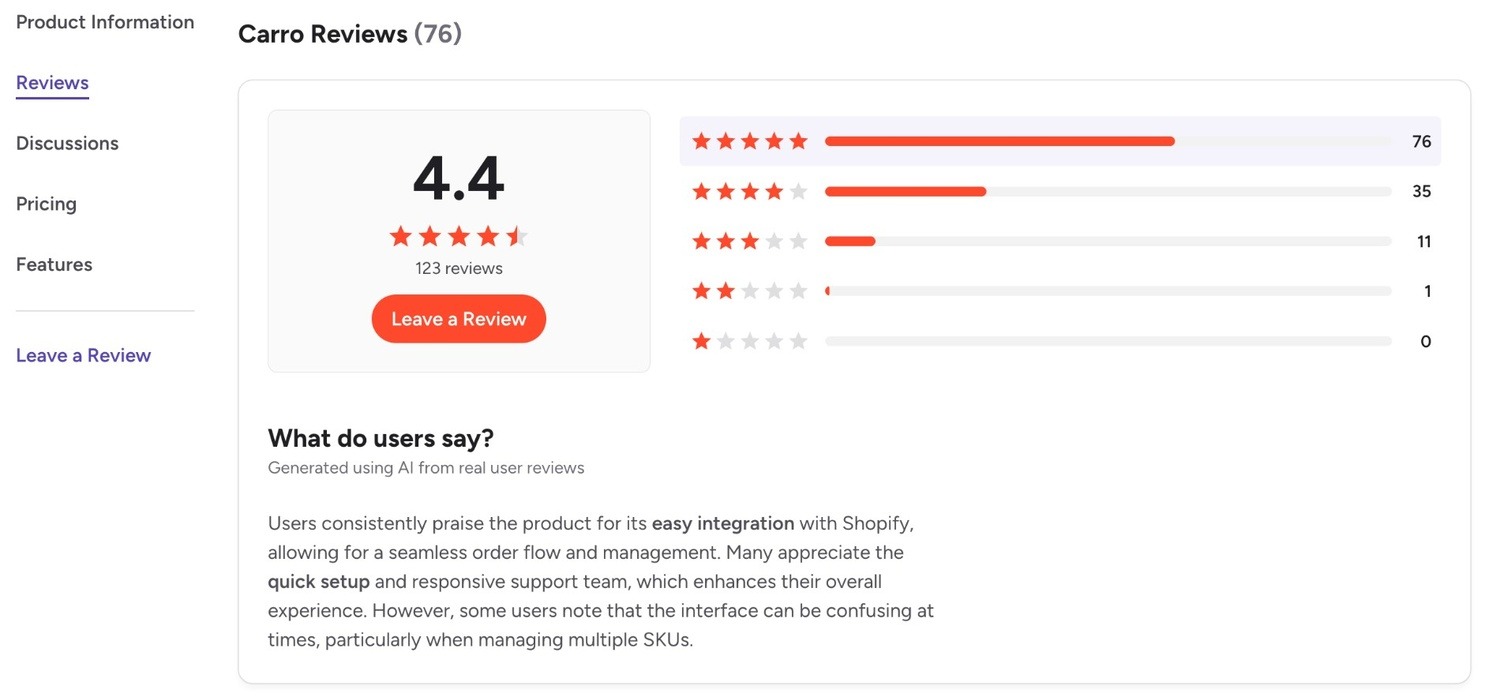Filter reviews by the three-star rating row

[x=1060, y=241]
